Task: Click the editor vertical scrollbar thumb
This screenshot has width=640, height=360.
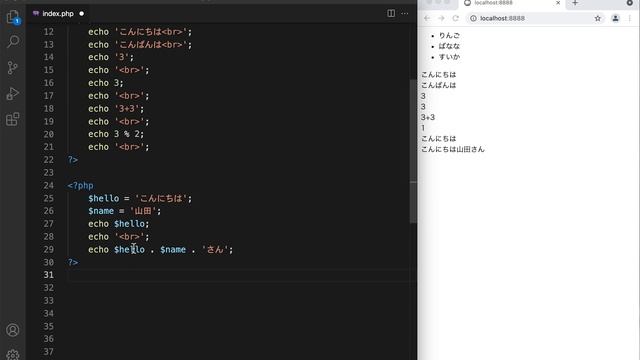Action: coord(413,151)
